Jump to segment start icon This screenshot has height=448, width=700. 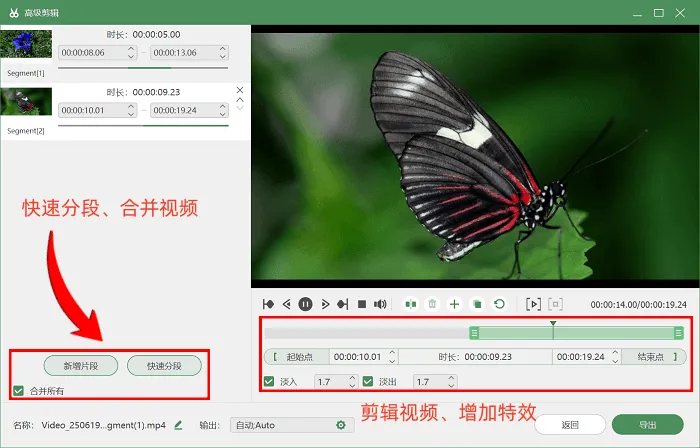[268, 304]
